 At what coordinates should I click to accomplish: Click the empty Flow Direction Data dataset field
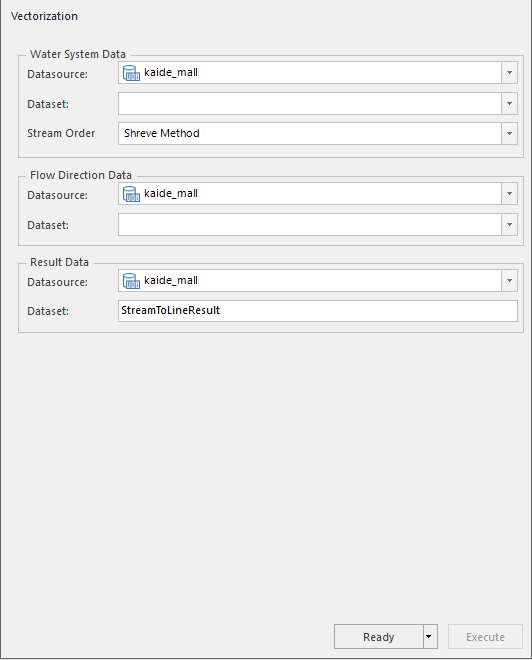point(310,224)
